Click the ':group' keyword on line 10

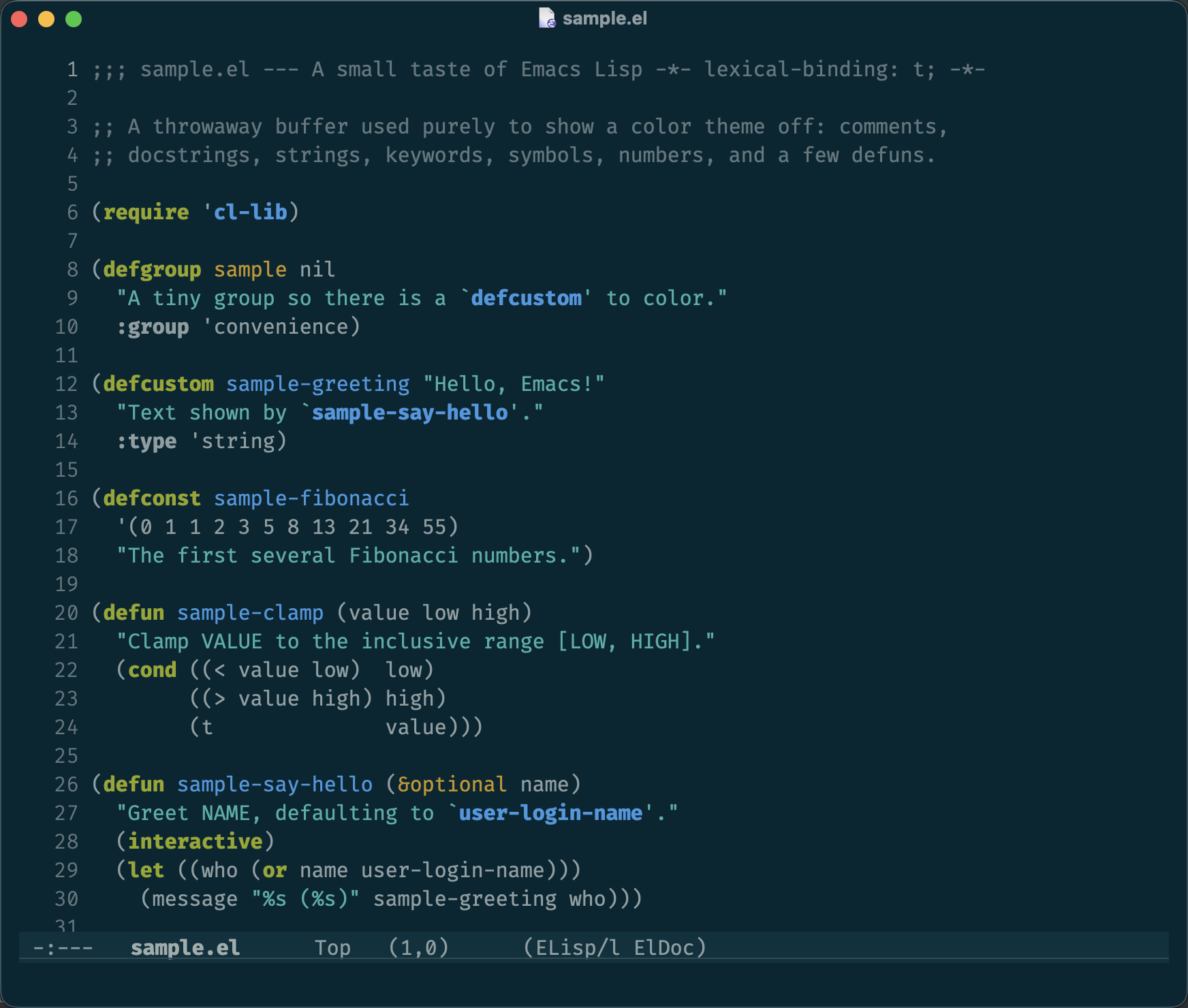click(153, 326)
